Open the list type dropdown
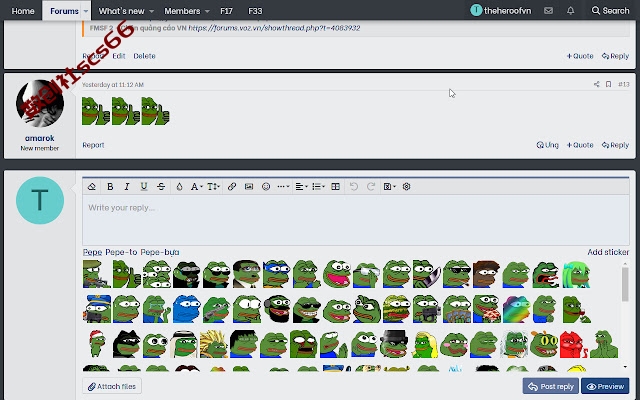This screenshot has width=640, height=400. (x=318, y=187)
